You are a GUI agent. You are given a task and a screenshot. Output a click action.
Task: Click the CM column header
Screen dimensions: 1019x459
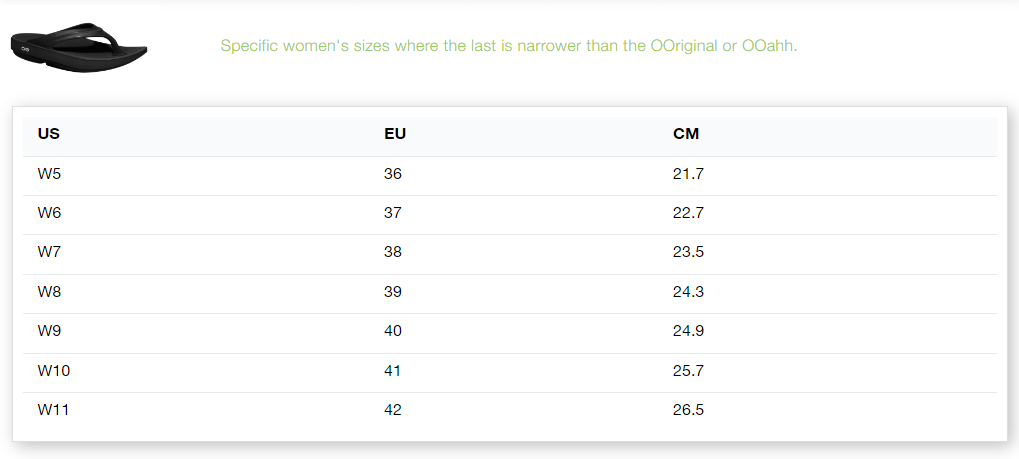(x=686, y=134)
